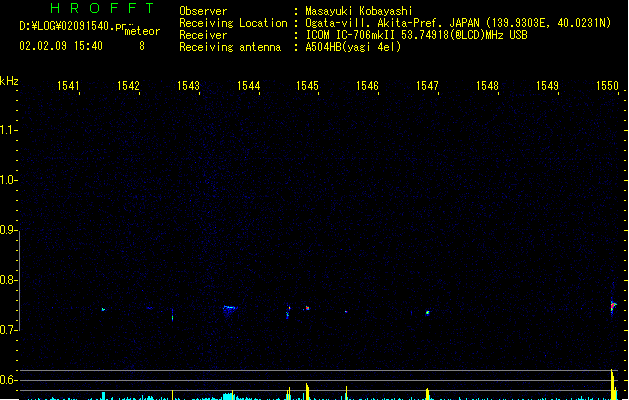The image size is (629, 400).
Task: Click the strong red echo below 1550
Action: pos(613,306)
